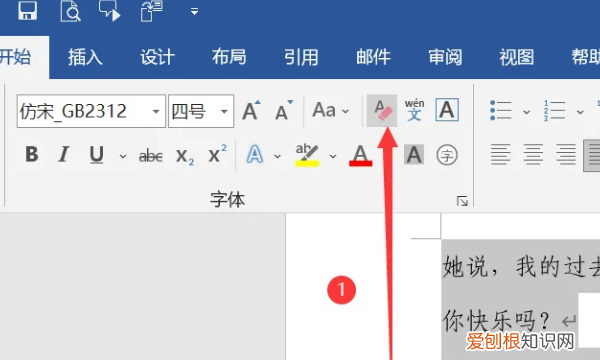
Task: Toggle subscript formatting
Action: (x=184, y=156)
